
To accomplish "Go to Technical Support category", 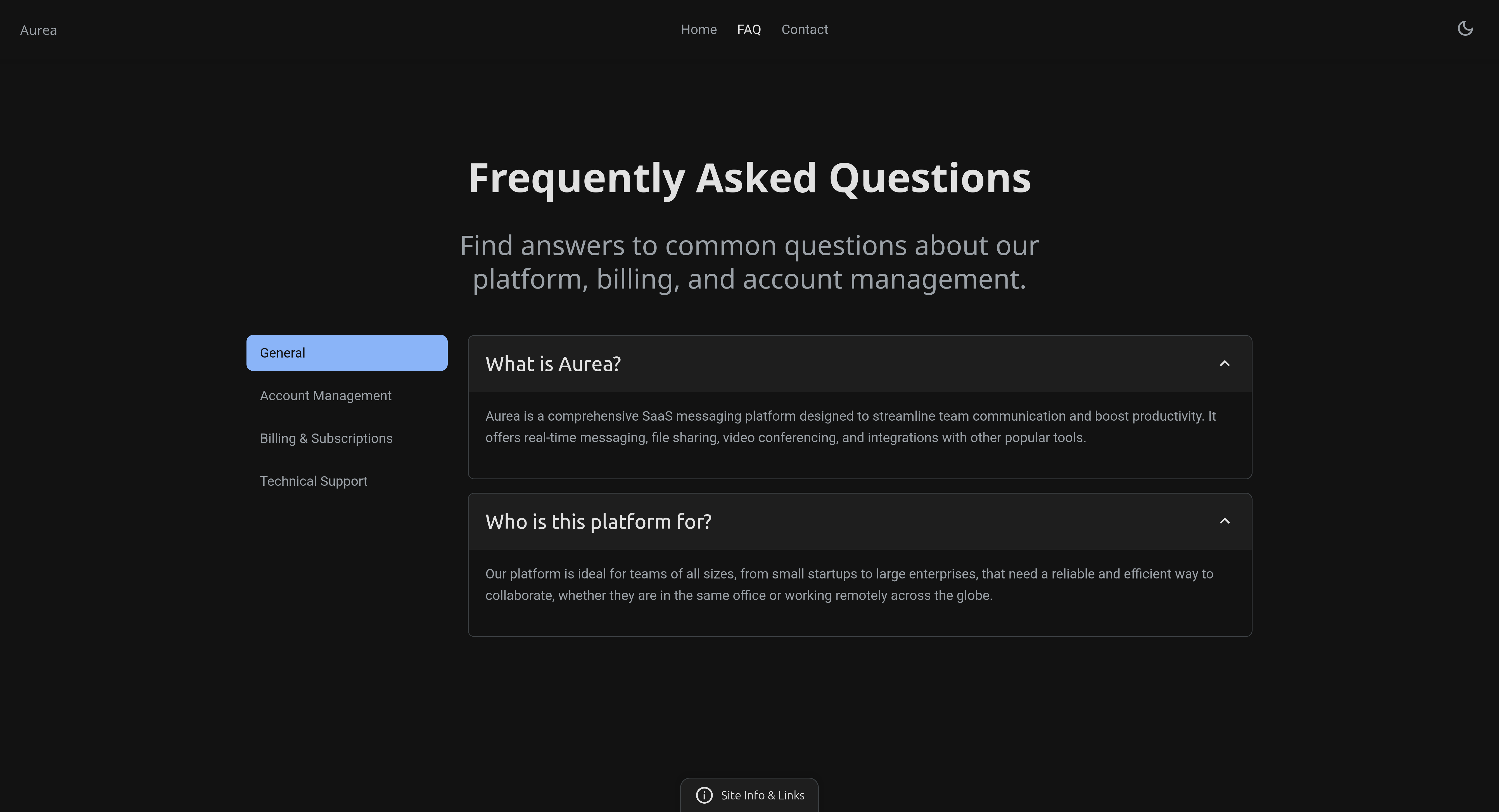I will (313, 481).
